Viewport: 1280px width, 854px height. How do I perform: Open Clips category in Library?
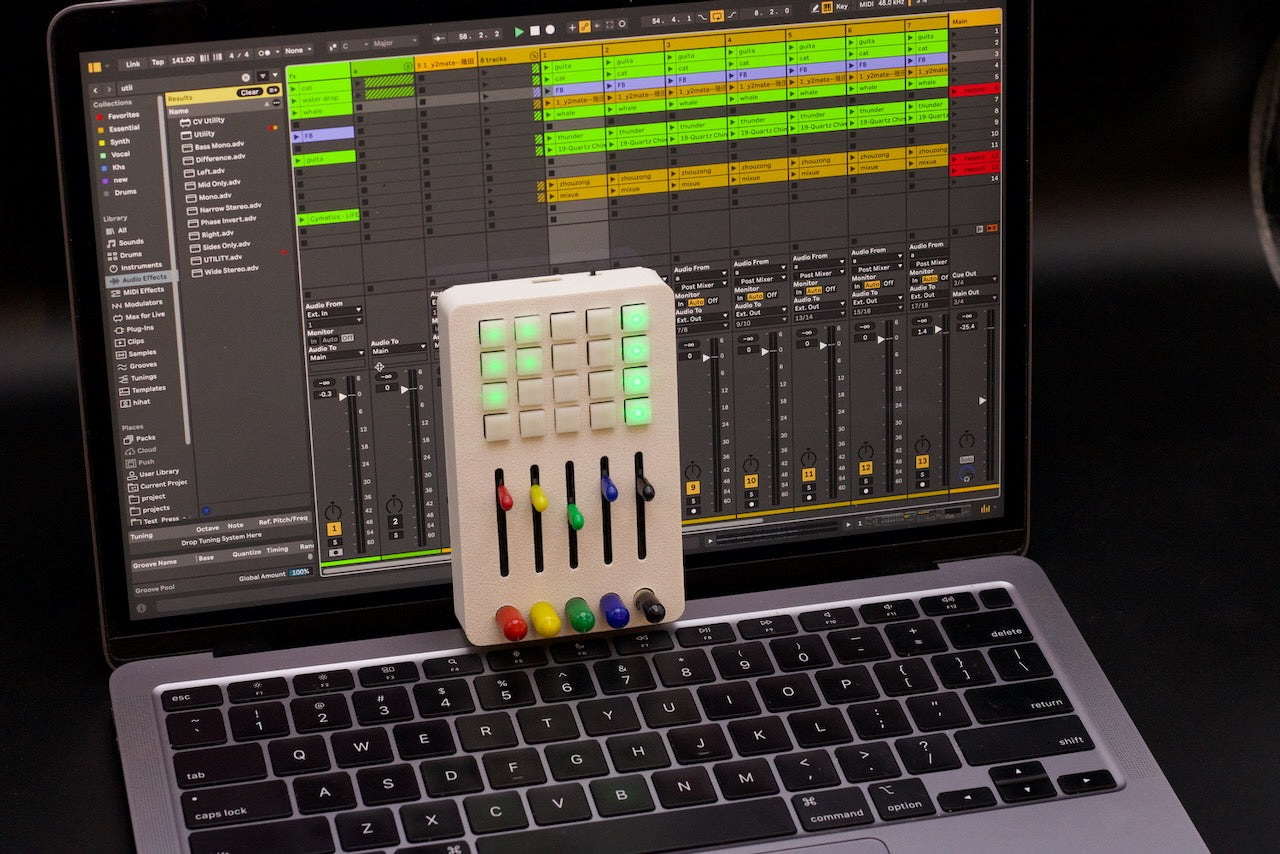click(x=129, y=342)
